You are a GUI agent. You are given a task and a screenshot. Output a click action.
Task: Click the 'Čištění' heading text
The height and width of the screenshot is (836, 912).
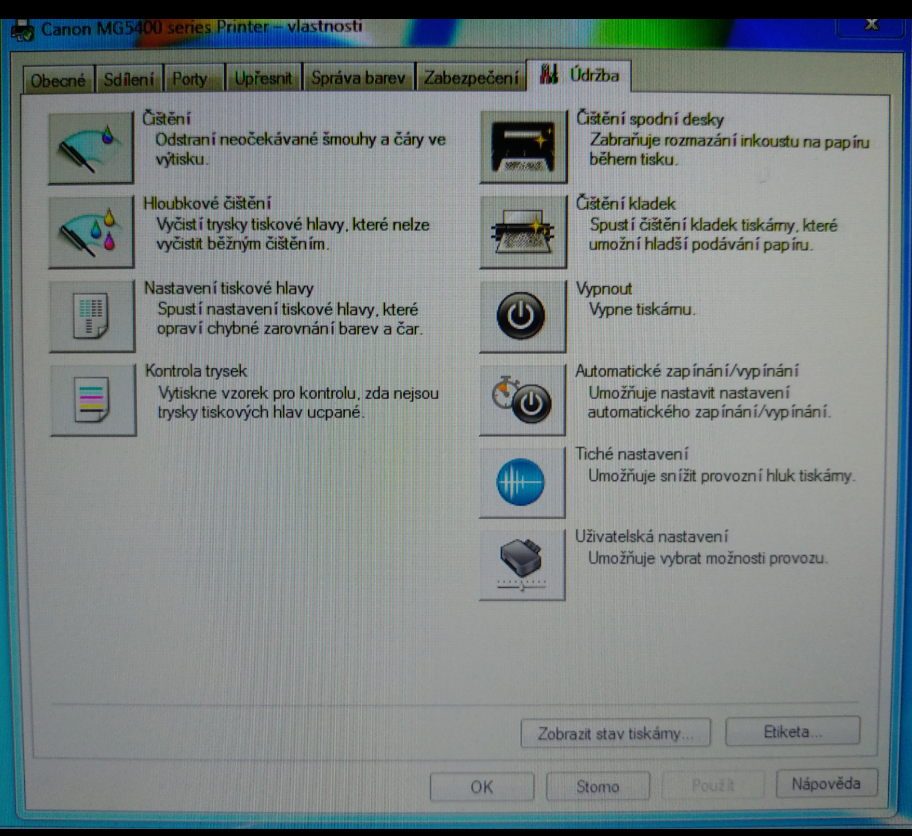[167, 119]
